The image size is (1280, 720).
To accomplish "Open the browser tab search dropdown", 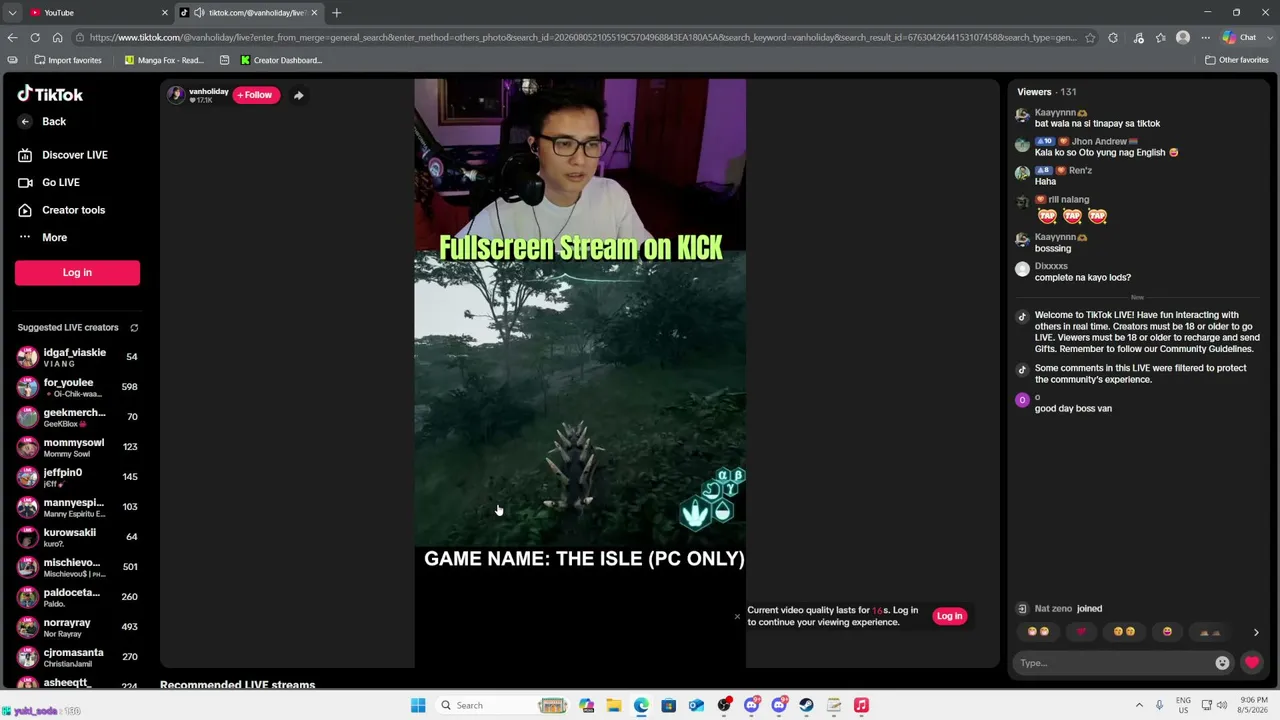I will coord(12,13).
